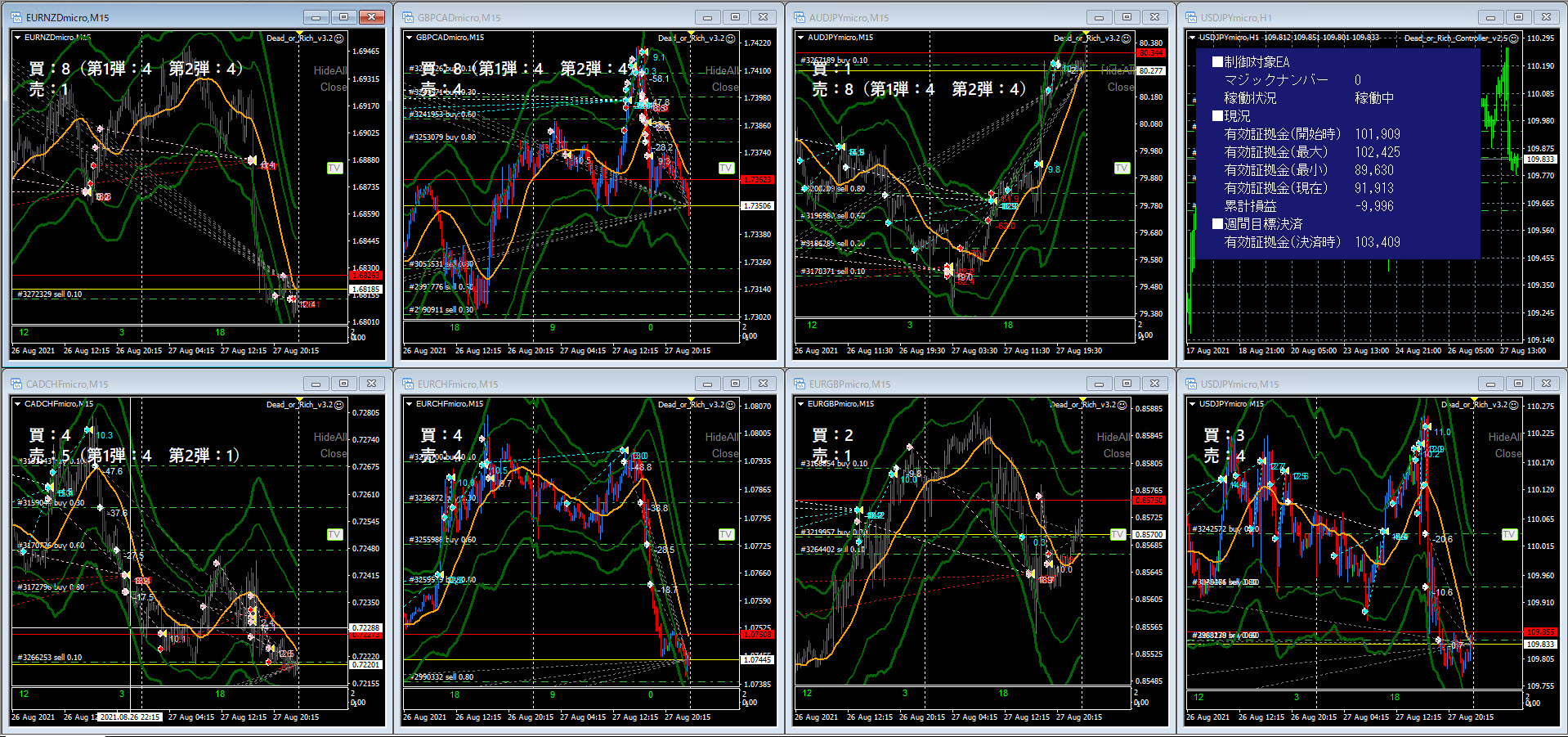This screenshot has height=737, width=1568.
Task: Click the EURNZDmicro window title bar chart icon
Action: point(16,17)
